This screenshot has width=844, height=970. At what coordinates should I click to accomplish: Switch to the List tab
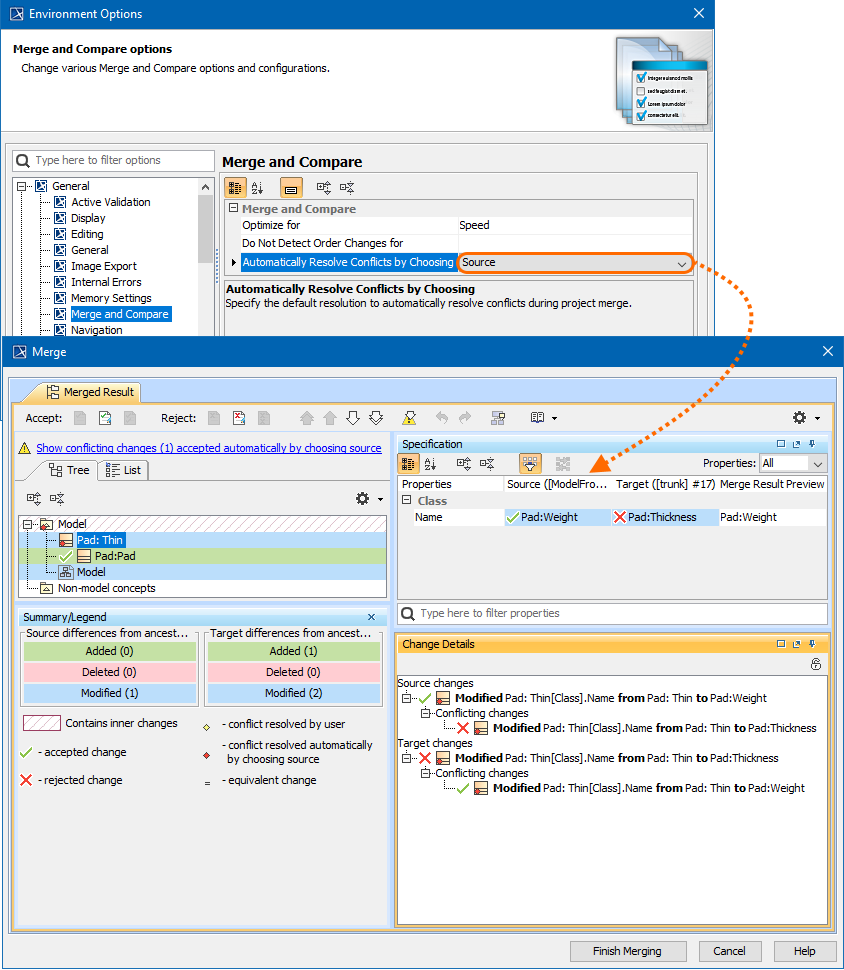pos(123,470)
